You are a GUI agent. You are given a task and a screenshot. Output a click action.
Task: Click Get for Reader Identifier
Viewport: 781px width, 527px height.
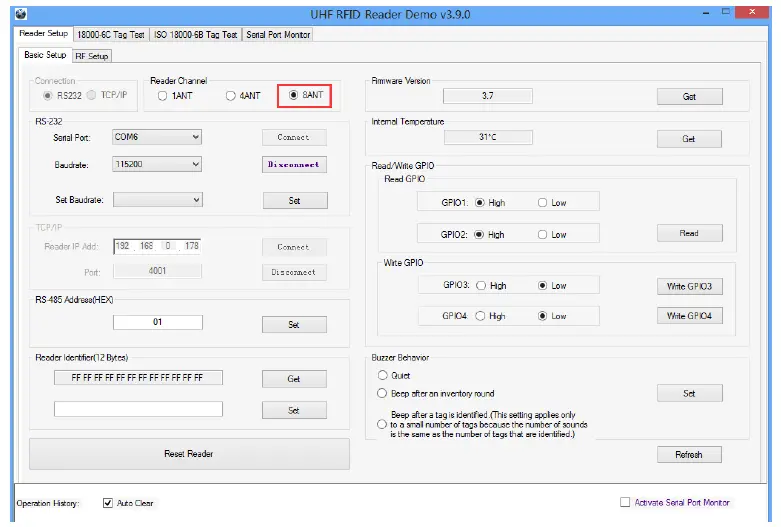click(x=294, y=379)
